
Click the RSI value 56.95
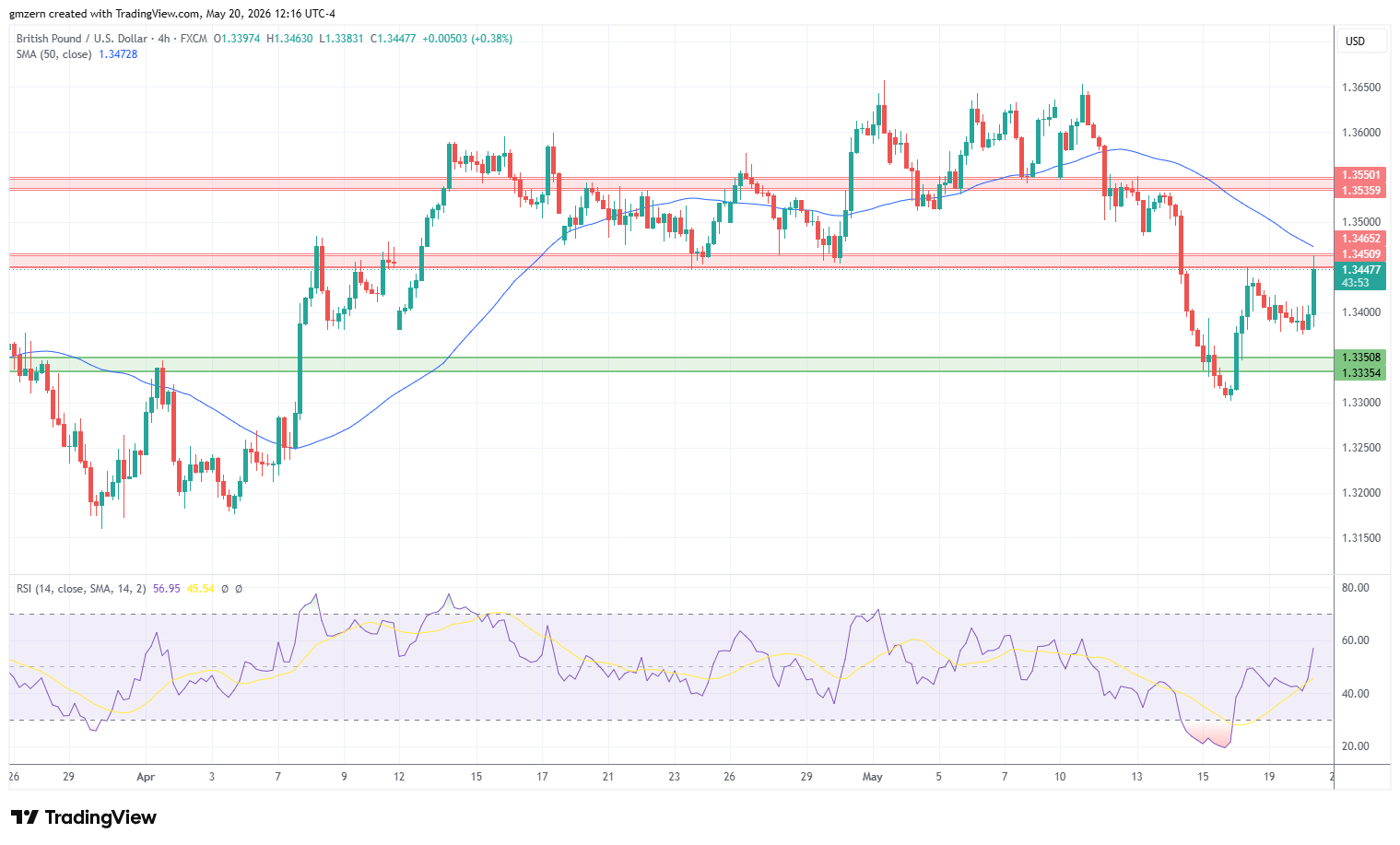167,589
